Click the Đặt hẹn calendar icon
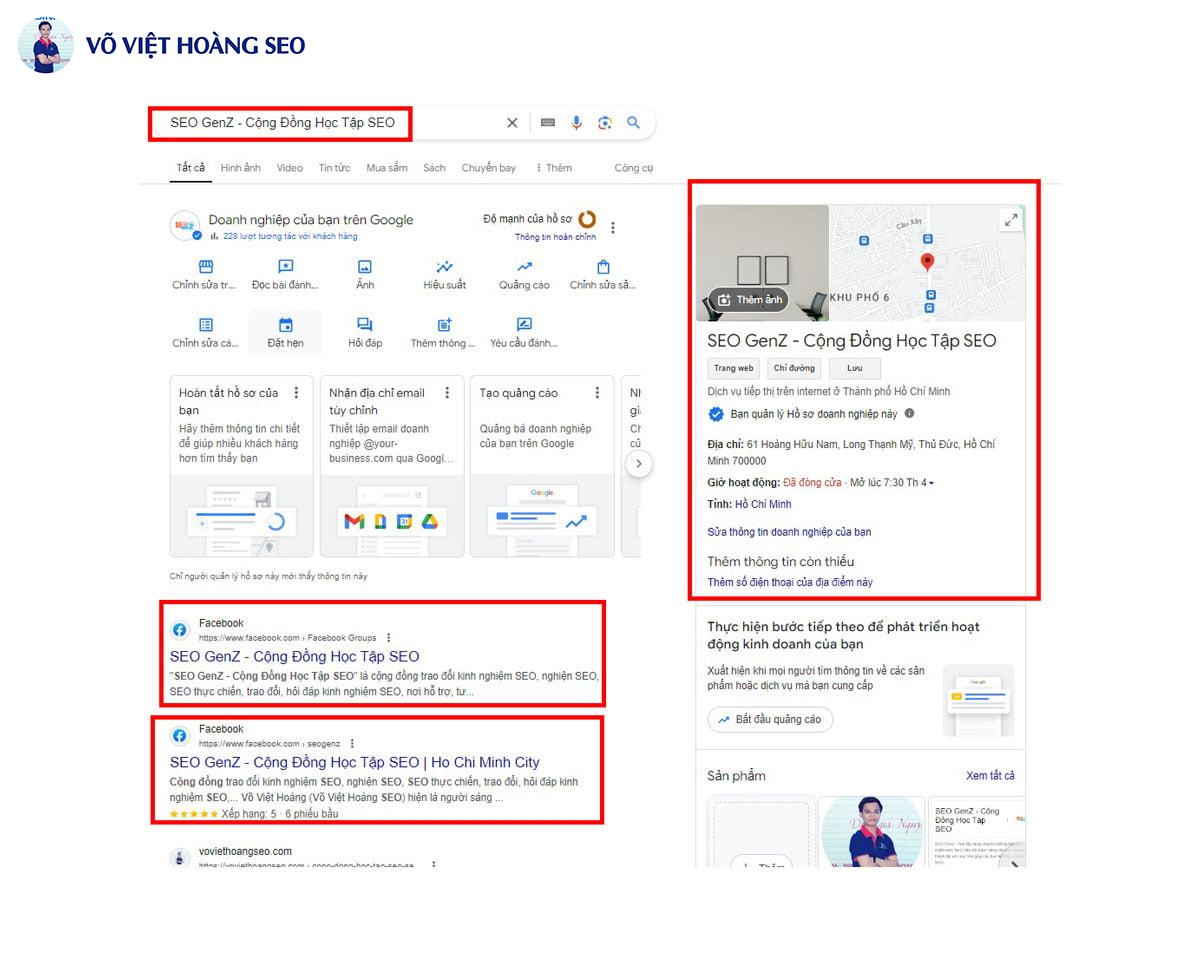This screenshot has height=969, width=1200. (286, 325)
